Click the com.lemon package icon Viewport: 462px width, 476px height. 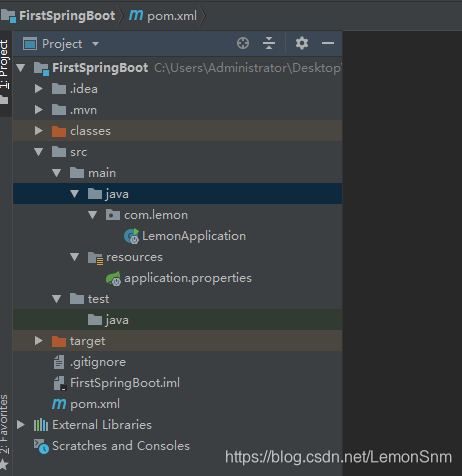(113, 215)
